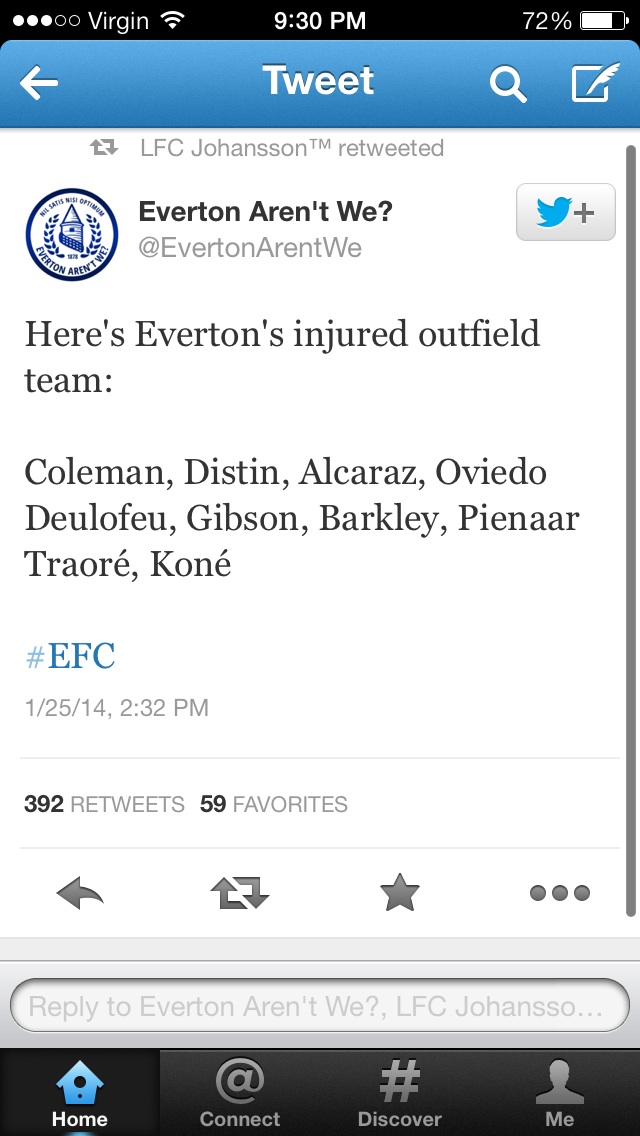
Task: Go to the Discover tab
Action: [400, 1092]
